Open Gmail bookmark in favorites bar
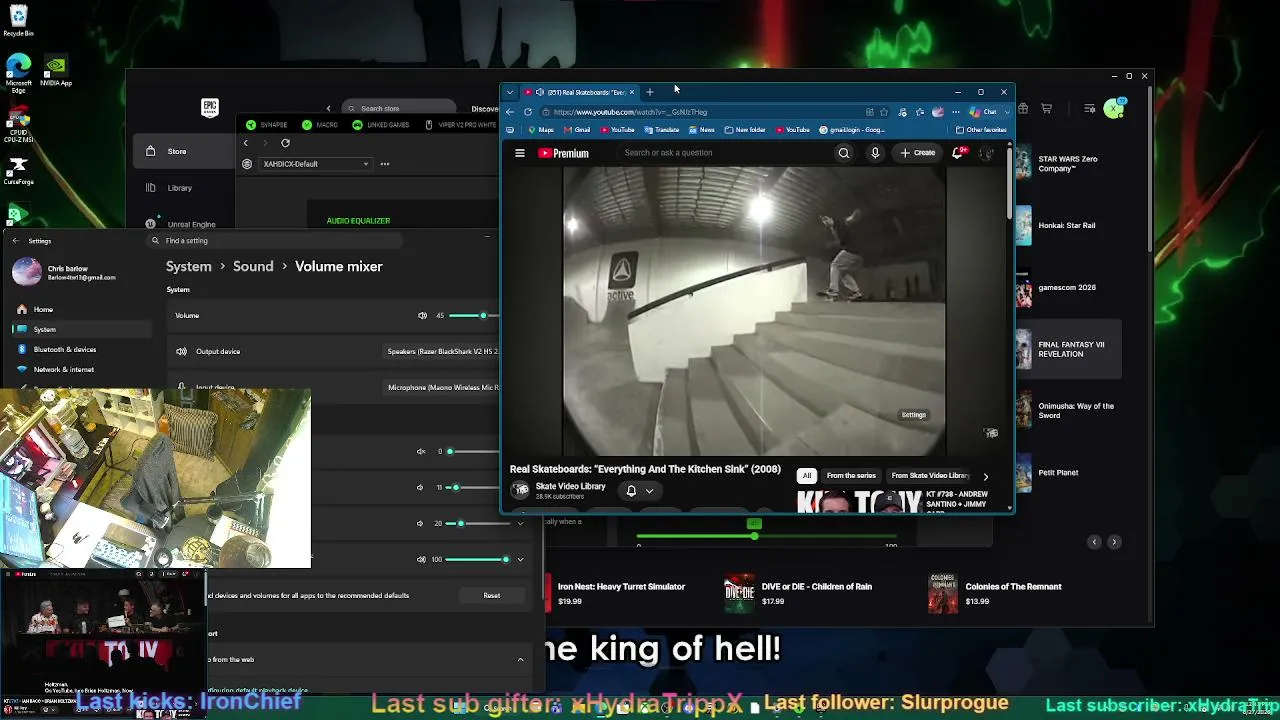 (x=577, y=130)
